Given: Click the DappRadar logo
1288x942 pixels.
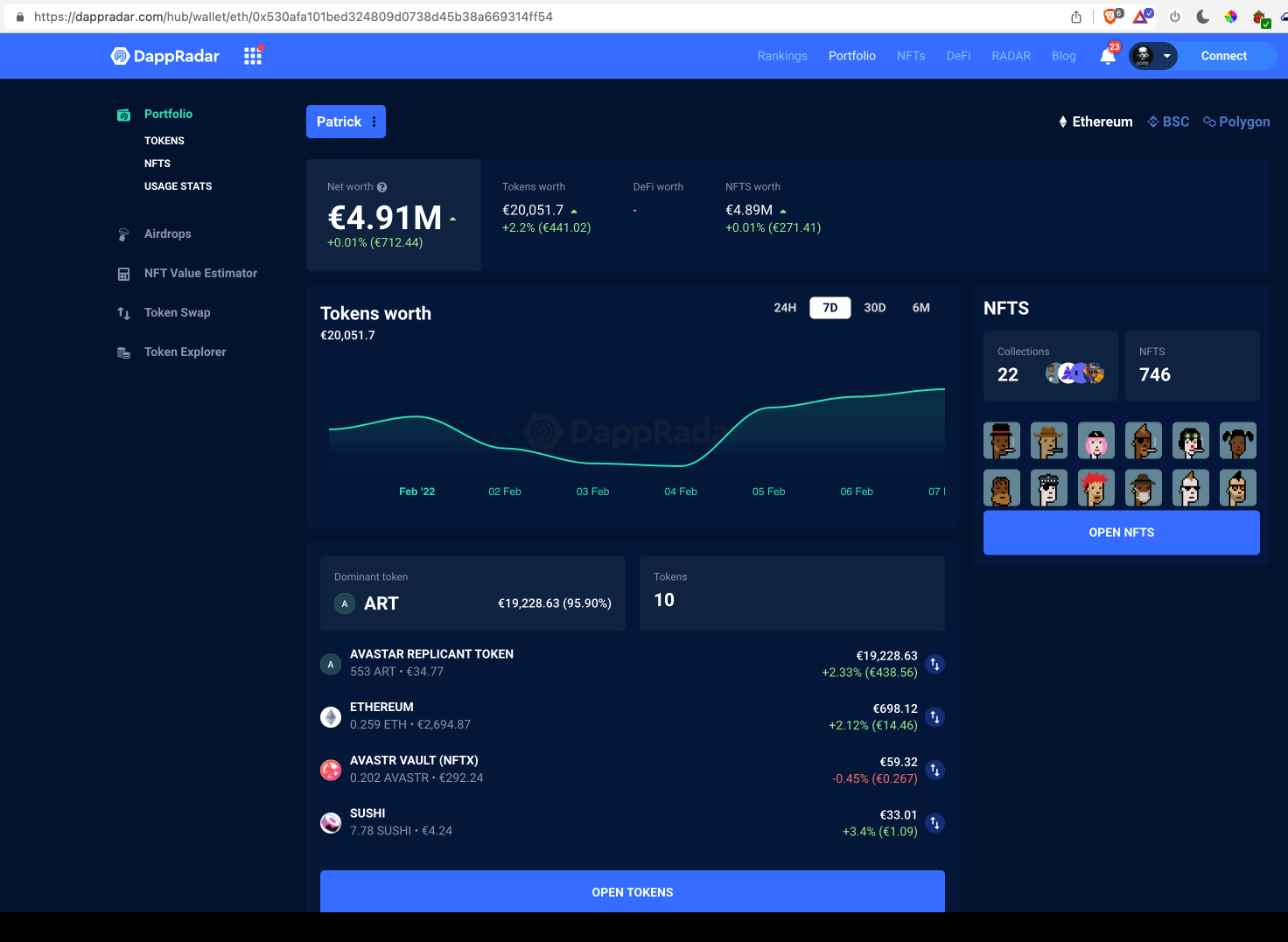Looking at the screenshot, I should [165, 56].
